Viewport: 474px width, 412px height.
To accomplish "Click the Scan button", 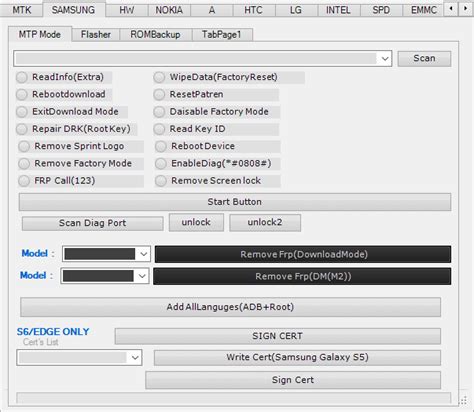I will [424, 58].
